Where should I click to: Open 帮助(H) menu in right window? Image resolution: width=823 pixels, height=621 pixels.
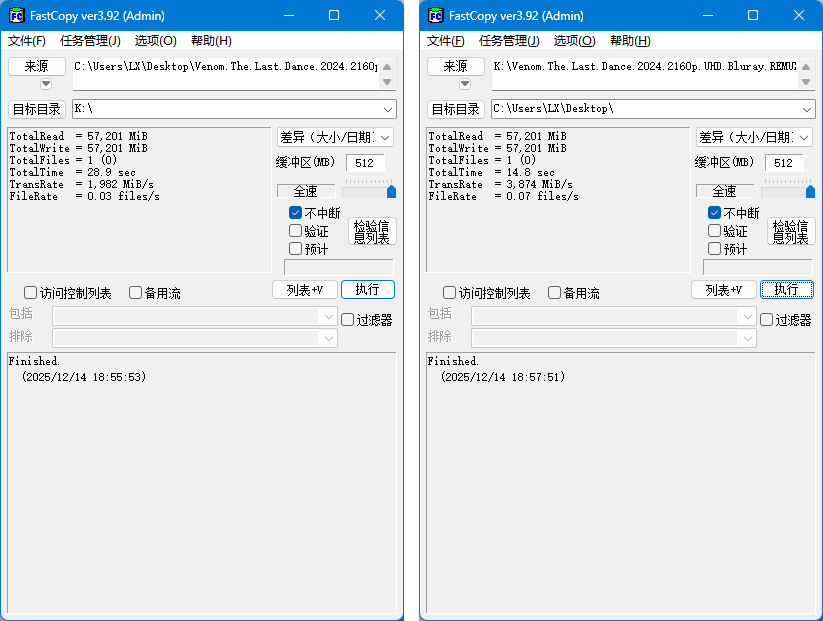[x=630, y=40]
